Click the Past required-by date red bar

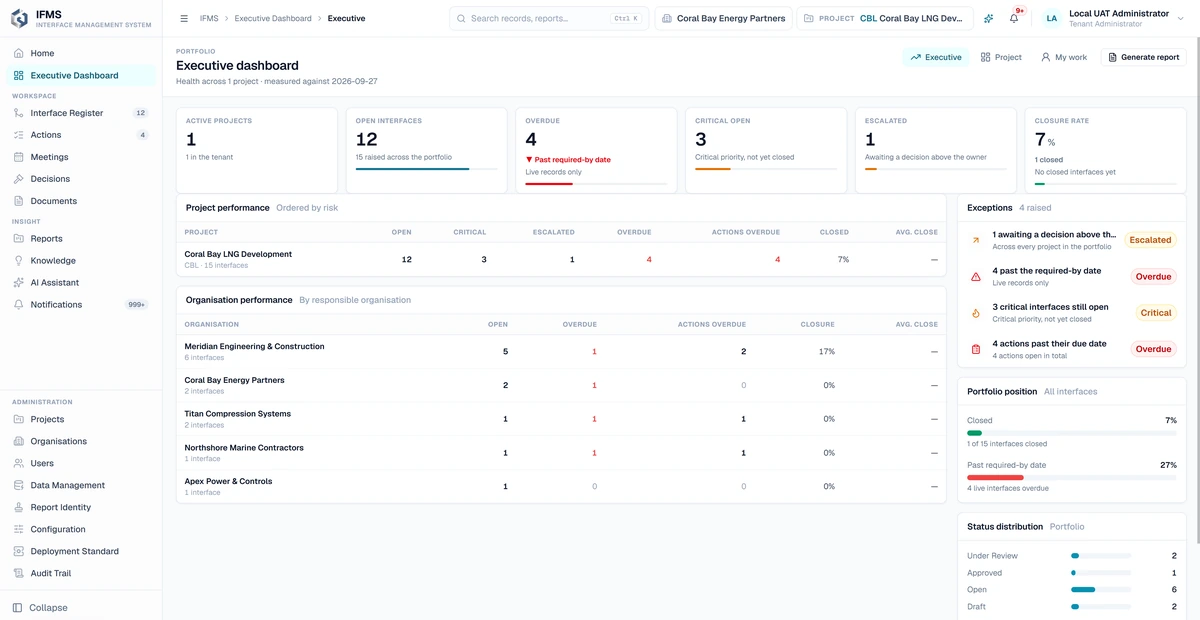pos(995,478)
